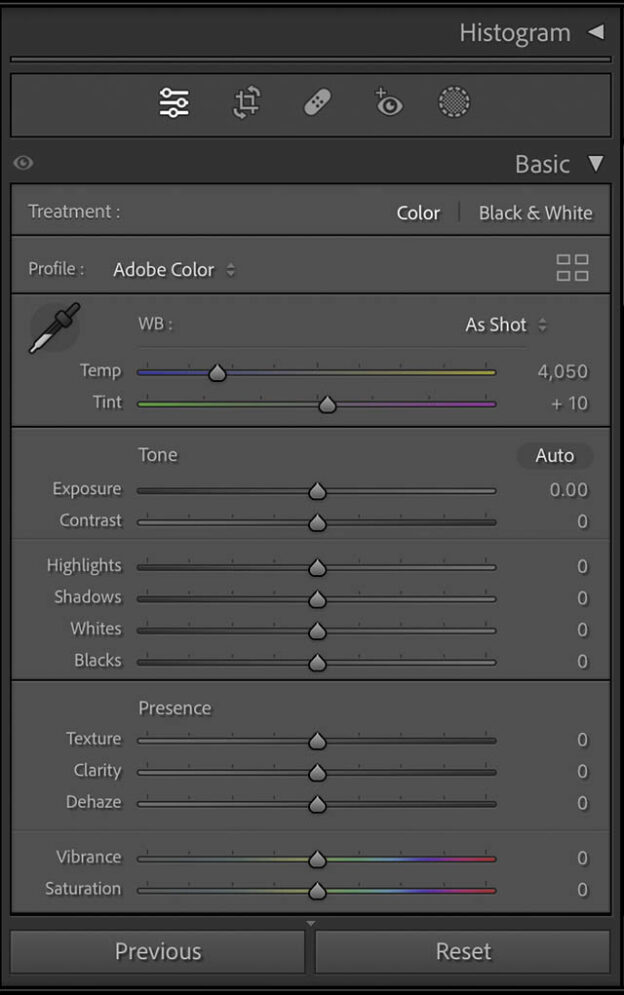Screen dimensions: 624x995
Task: Show the Tone section header
Action: (158, 455)
